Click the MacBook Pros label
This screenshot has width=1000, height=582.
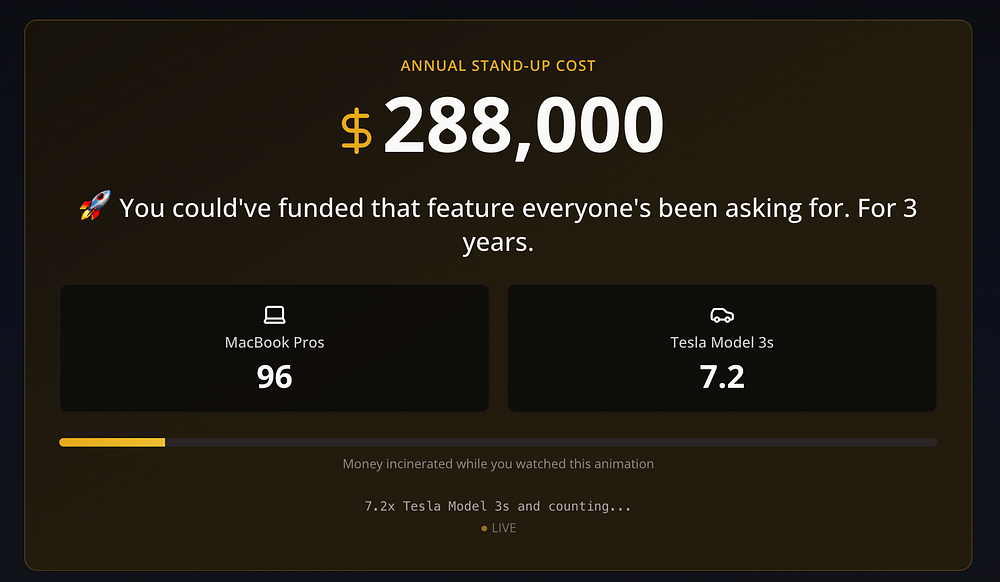(274, 342)
